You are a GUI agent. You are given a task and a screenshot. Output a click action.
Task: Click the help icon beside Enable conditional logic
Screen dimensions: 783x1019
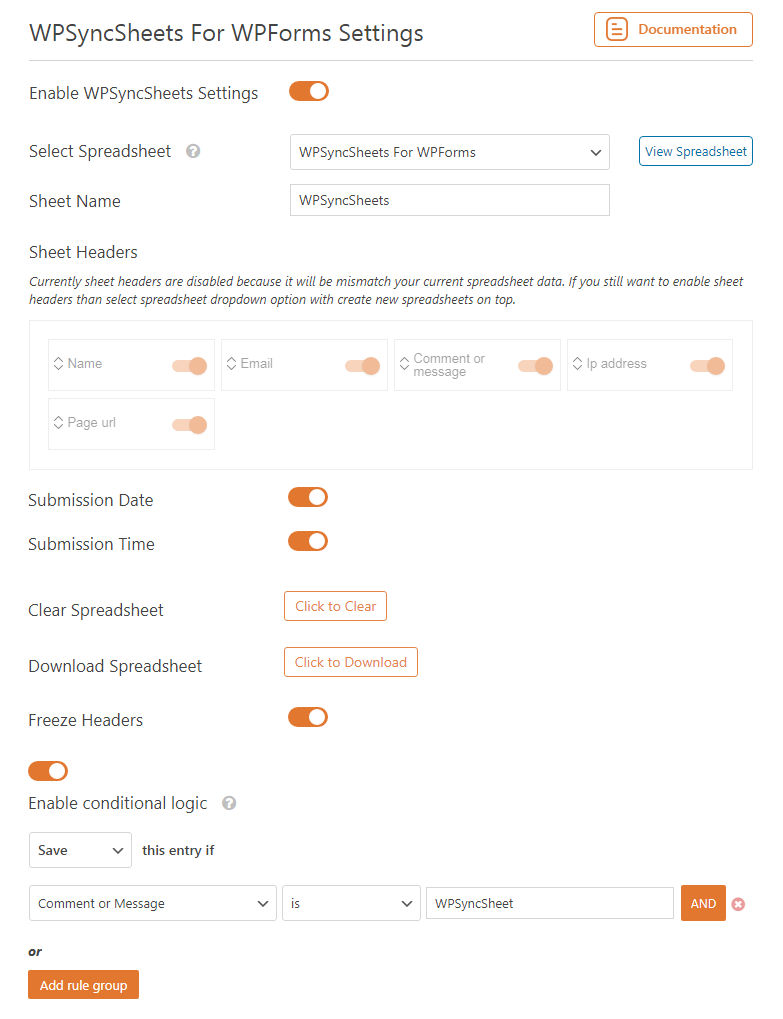coord(229,803)
